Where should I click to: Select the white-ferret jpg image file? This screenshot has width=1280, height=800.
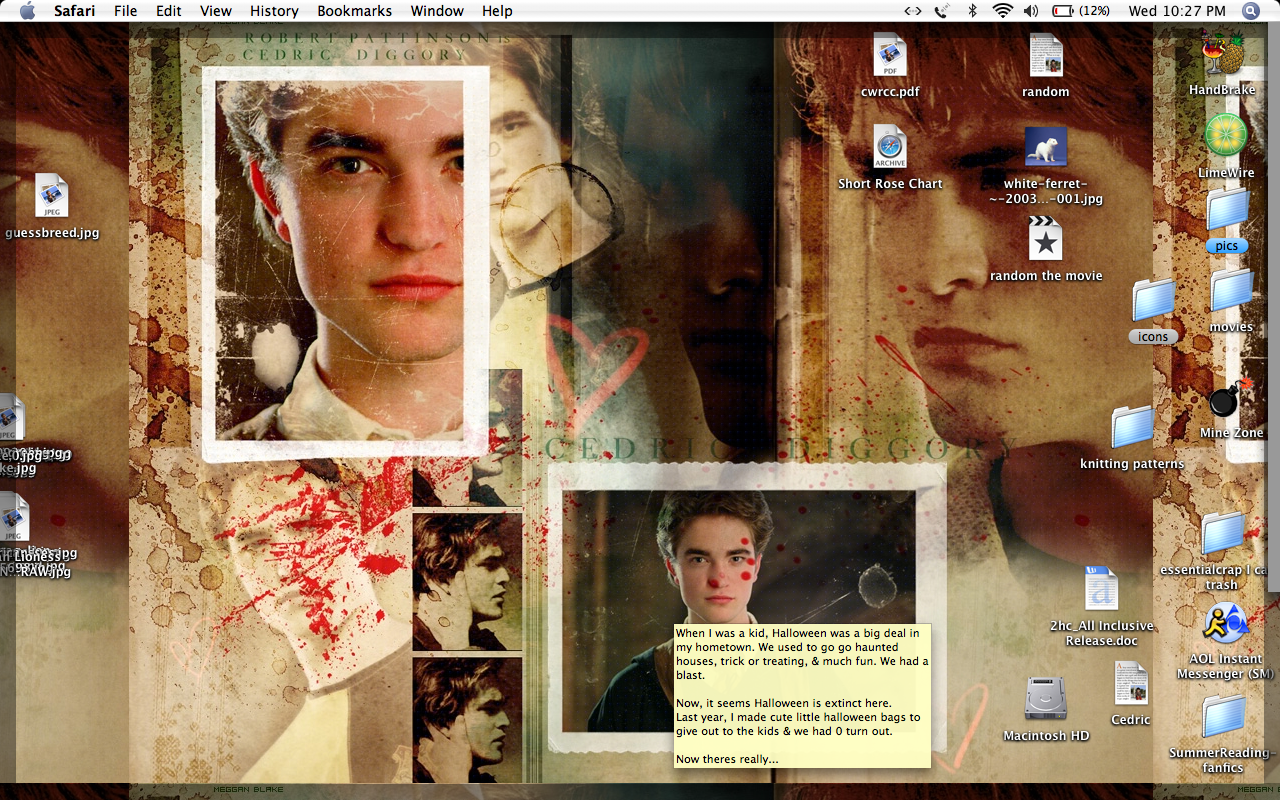pyautogui.click(x=1045, y=148)
